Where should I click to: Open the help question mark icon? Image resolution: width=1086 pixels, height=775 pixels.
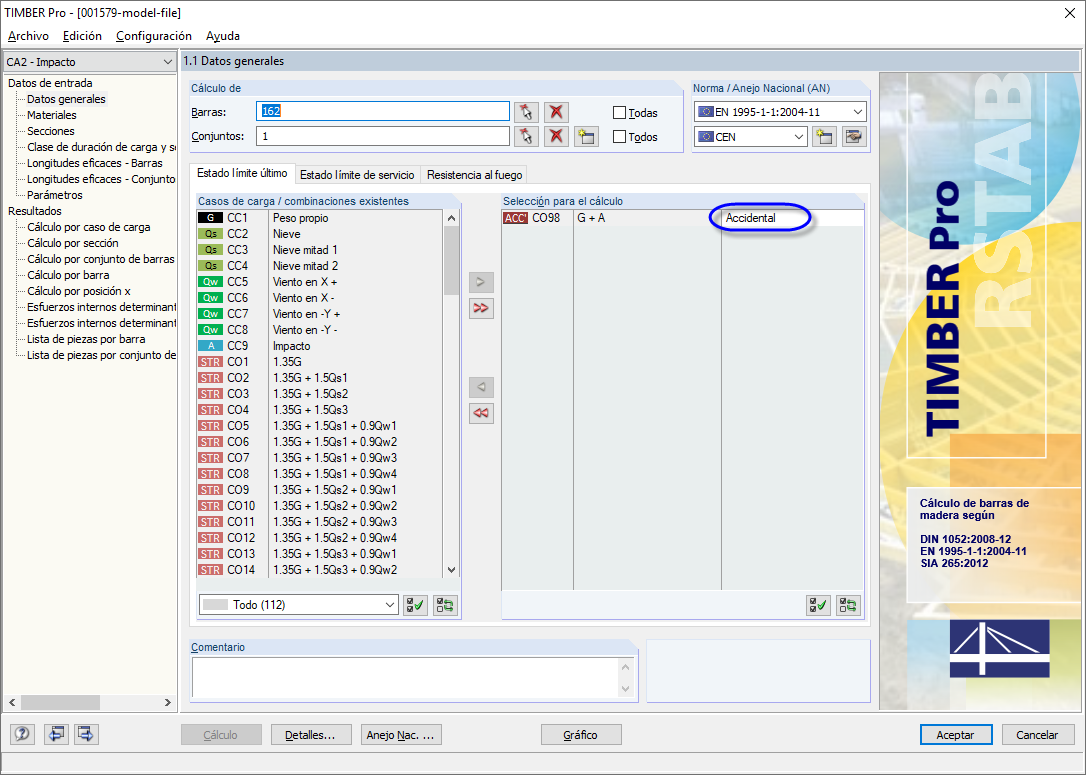pyautogui.click(x=21, y=734)
